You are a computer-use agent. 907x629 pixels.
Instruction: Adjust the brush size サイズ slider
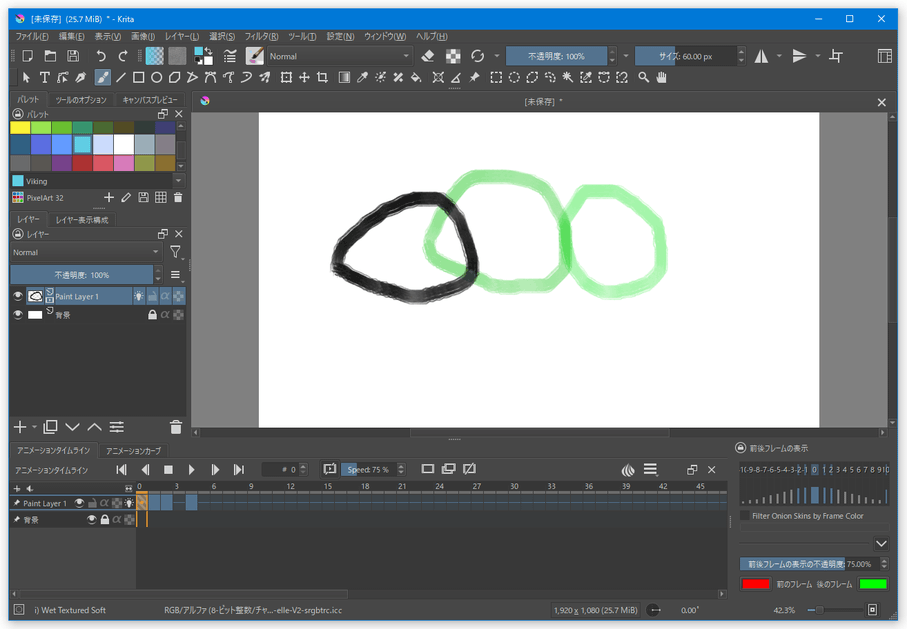685,56
